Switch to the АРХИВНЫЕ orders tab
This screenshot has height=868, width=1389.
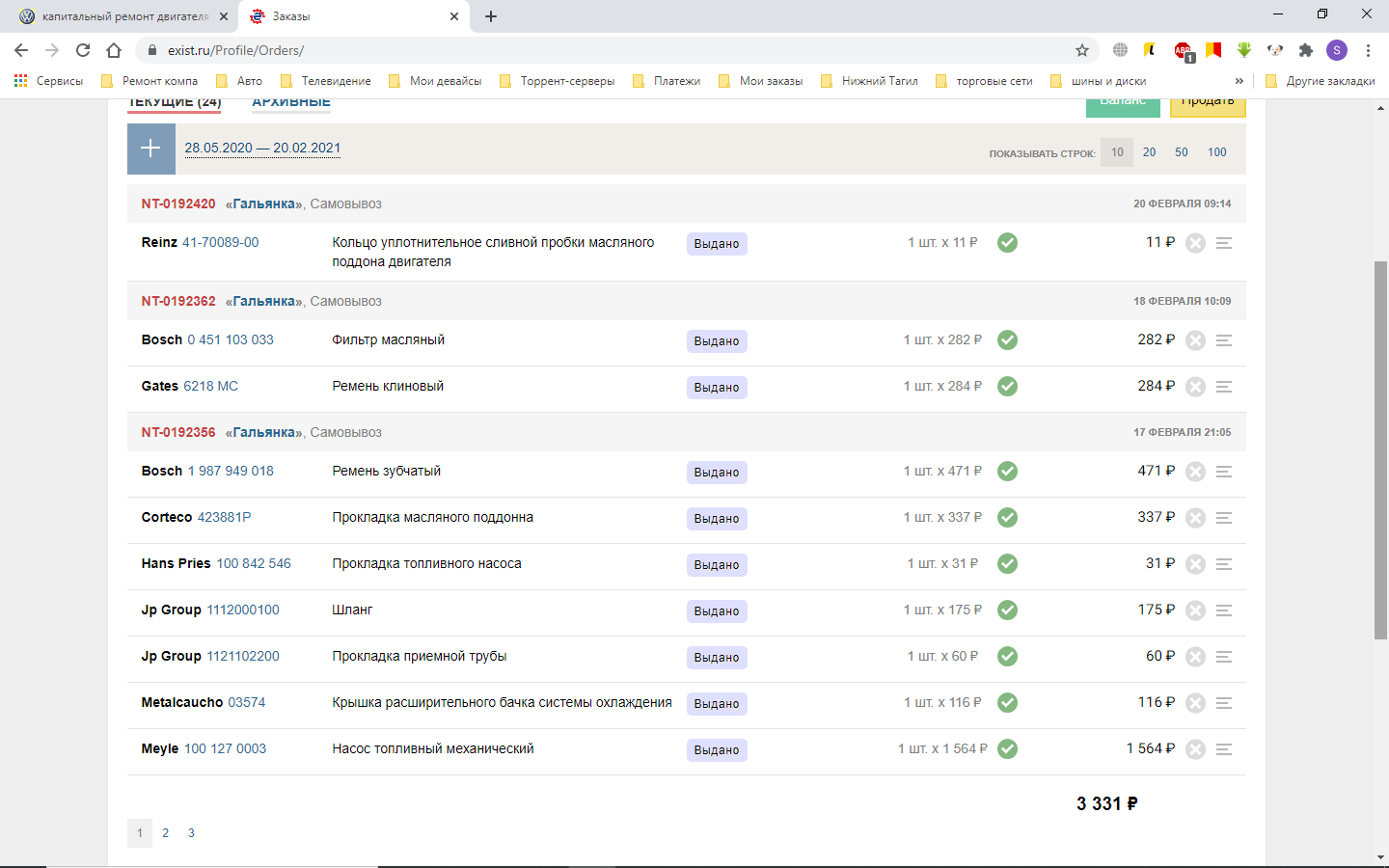tap(291, 103)
